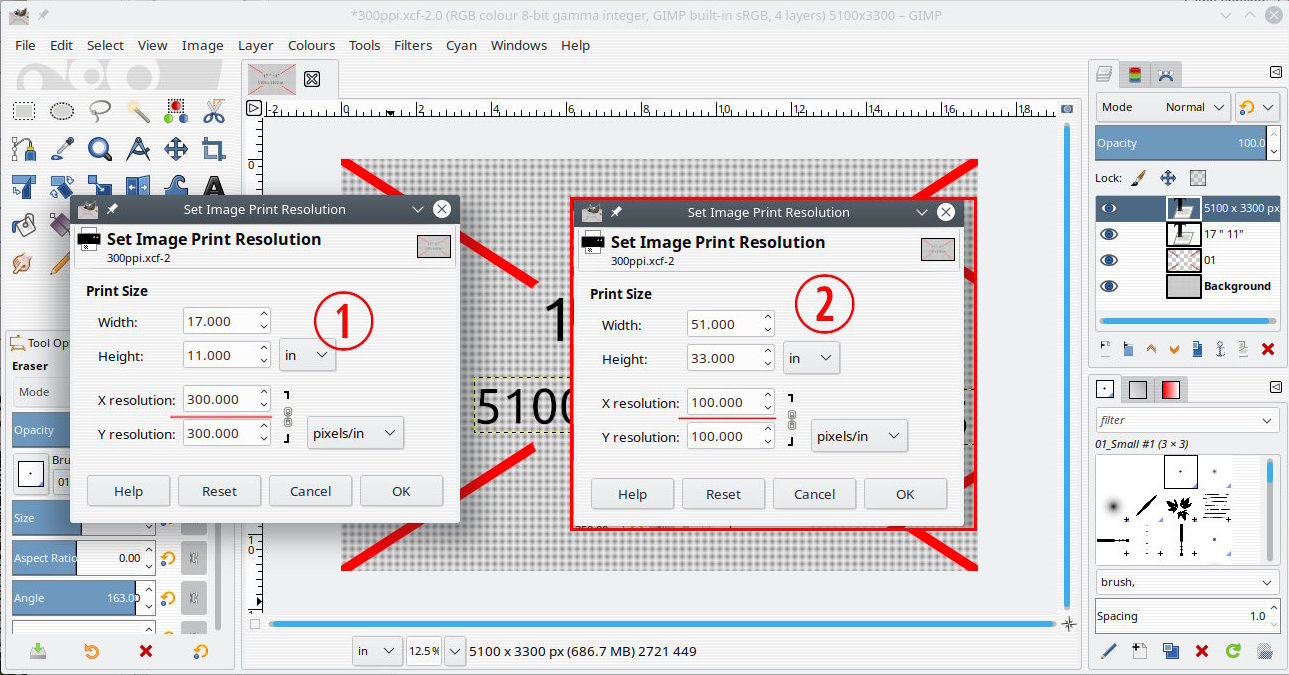Viewport: 1289px width, 675px height.
Task: Open the Colours menu
Action: (x=311, y=45)
